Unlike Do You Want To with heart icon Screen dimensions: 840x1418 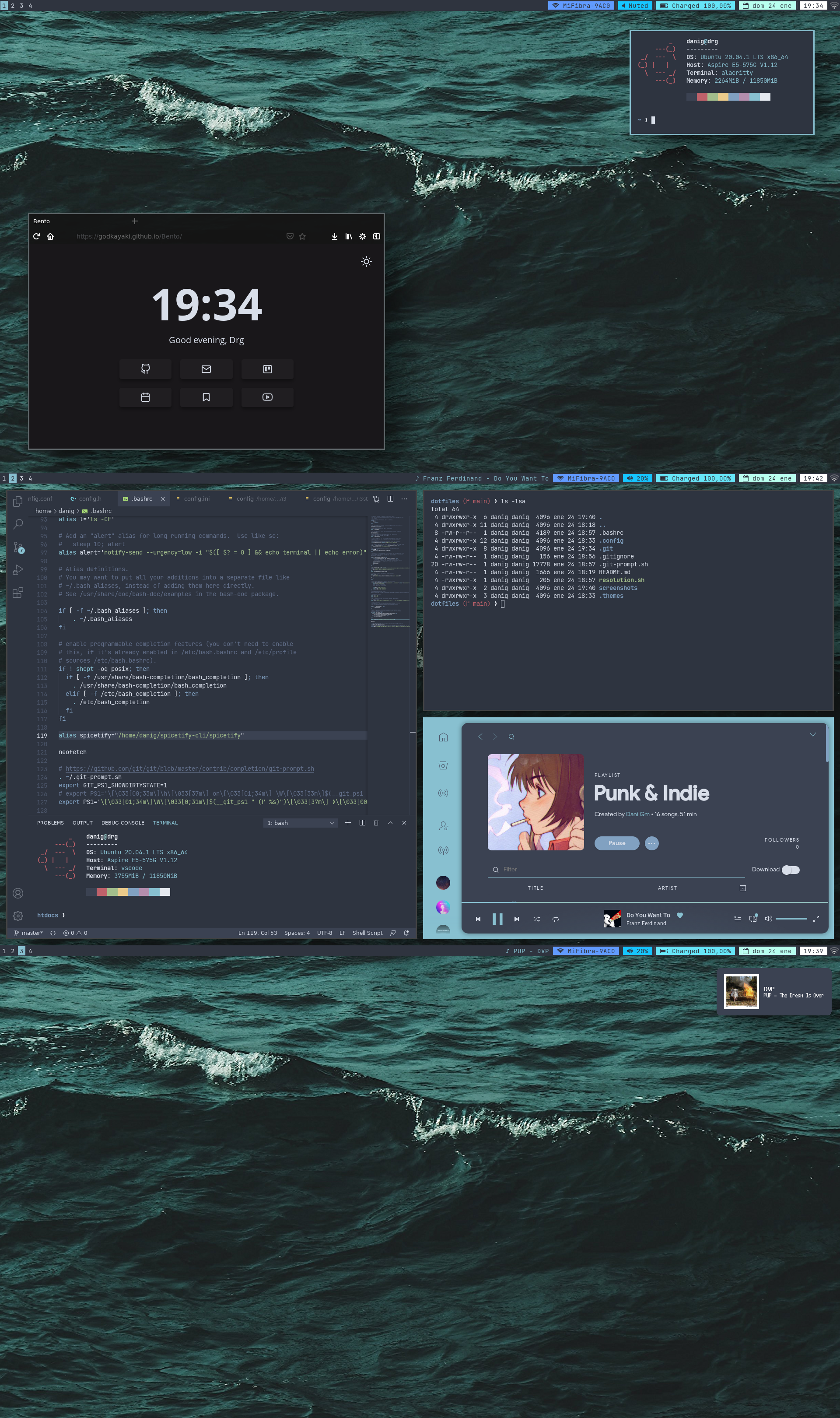680,915
